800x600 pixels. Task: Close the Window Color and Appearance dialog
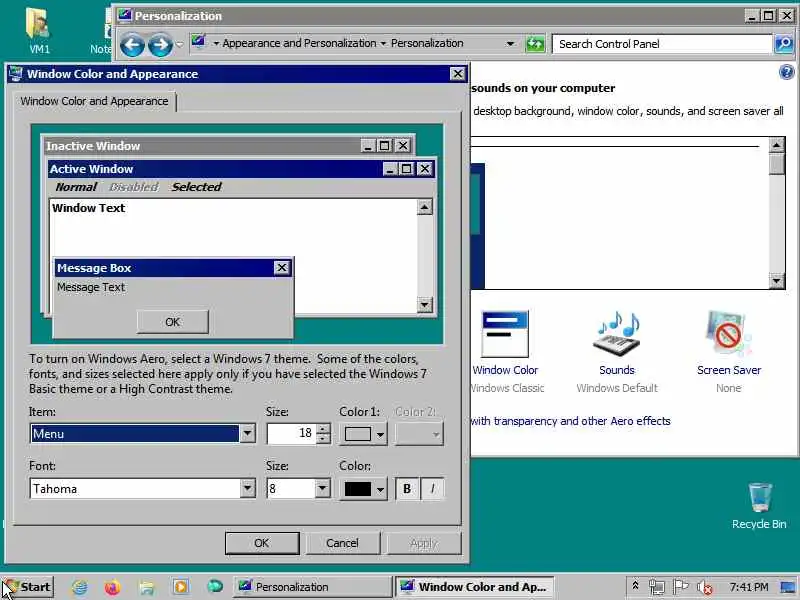pyautogui.click(x=458, y=74)
